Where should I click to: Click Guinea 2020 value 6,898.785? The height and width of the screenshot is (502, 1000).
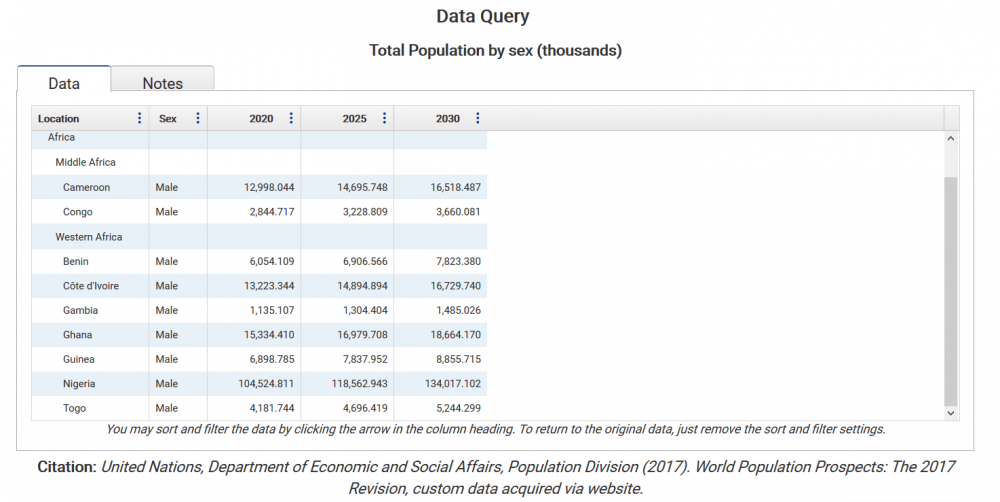272,359
